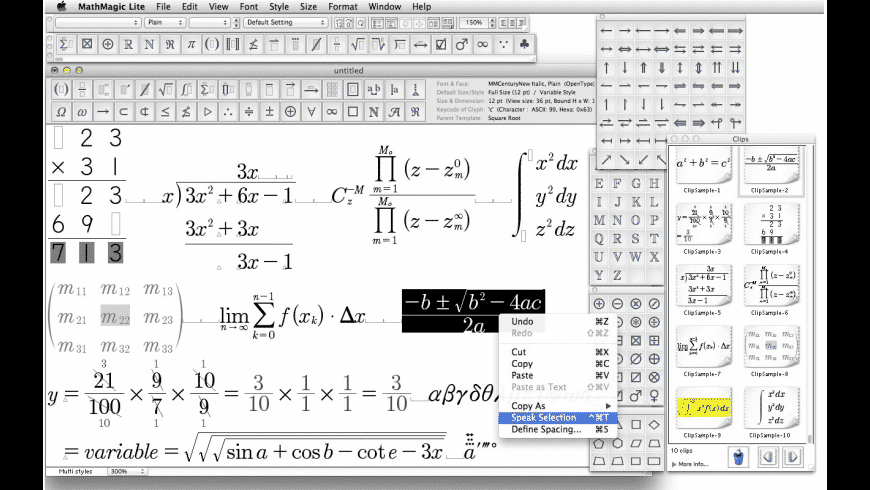Expand More Info in Clips window
This screenshot has height=490, width=870.
(x=690, y=464)
